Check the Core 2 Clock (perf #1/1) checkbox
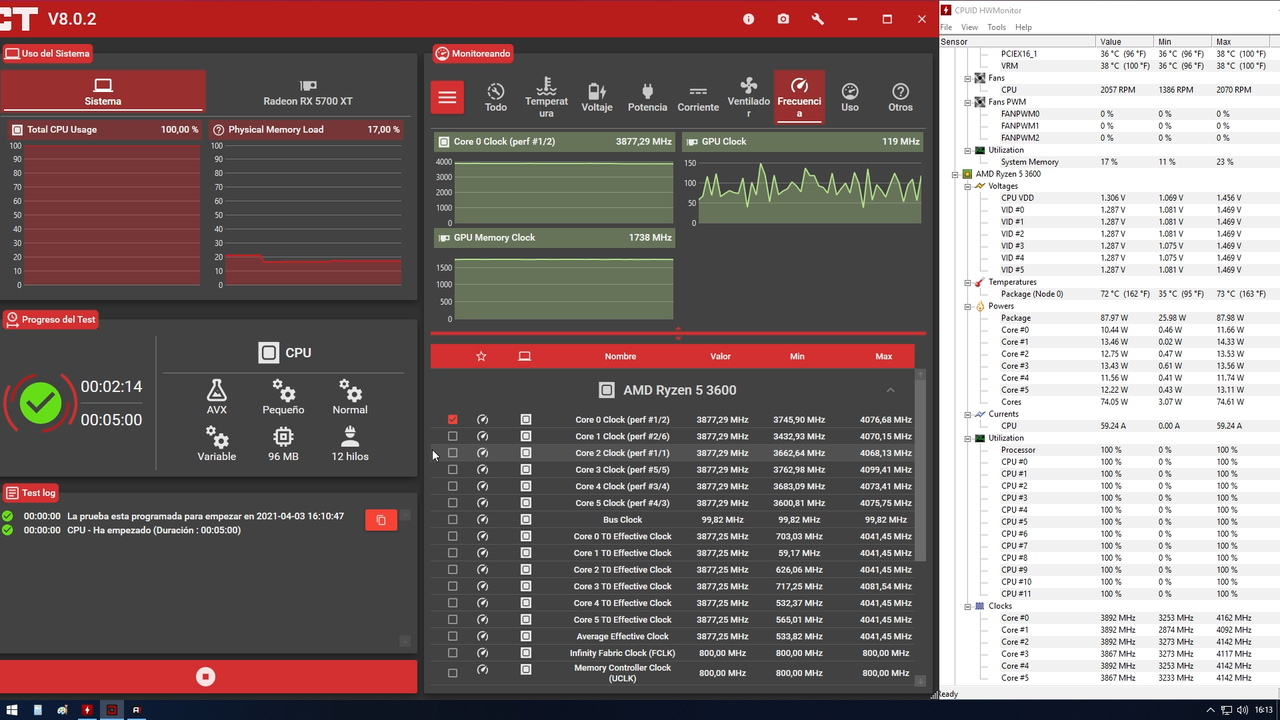Screen dimensions: 1280x720 point(453,453)
